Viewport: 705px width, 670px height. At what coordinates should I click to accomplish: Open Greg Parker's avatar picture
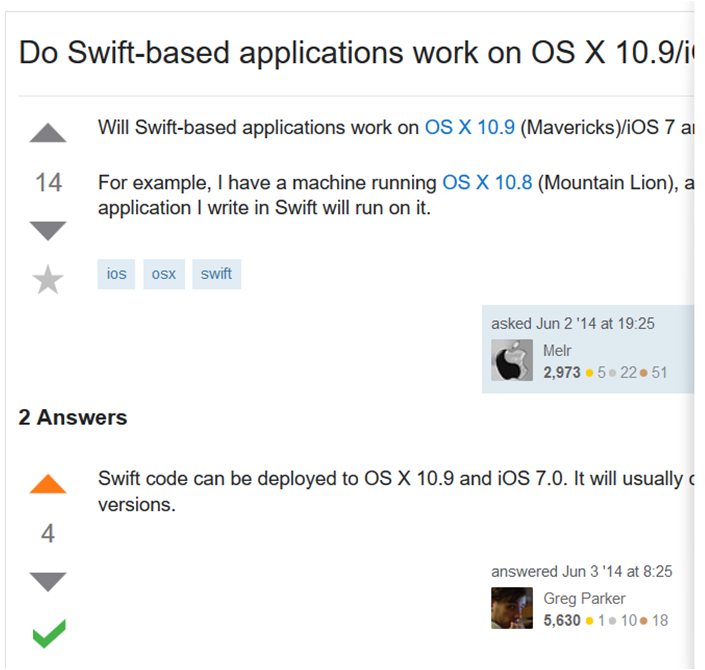(x=512, y=608)
